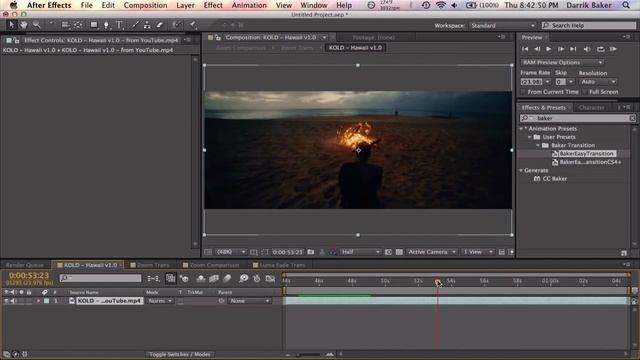Select the BakerEasyTransition preset
This screenshot has height=360, width=640.
(x=587, y=153)
